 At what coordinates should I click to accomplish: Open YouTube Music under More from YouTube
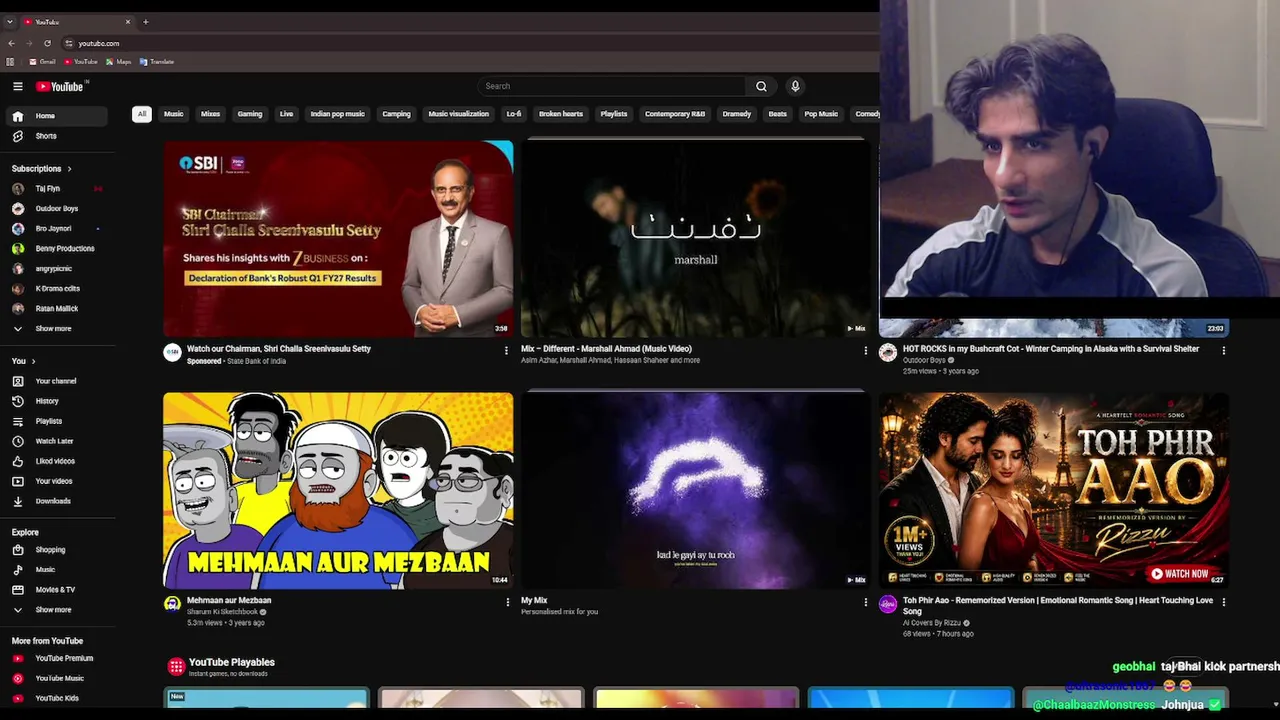(56, 678)
